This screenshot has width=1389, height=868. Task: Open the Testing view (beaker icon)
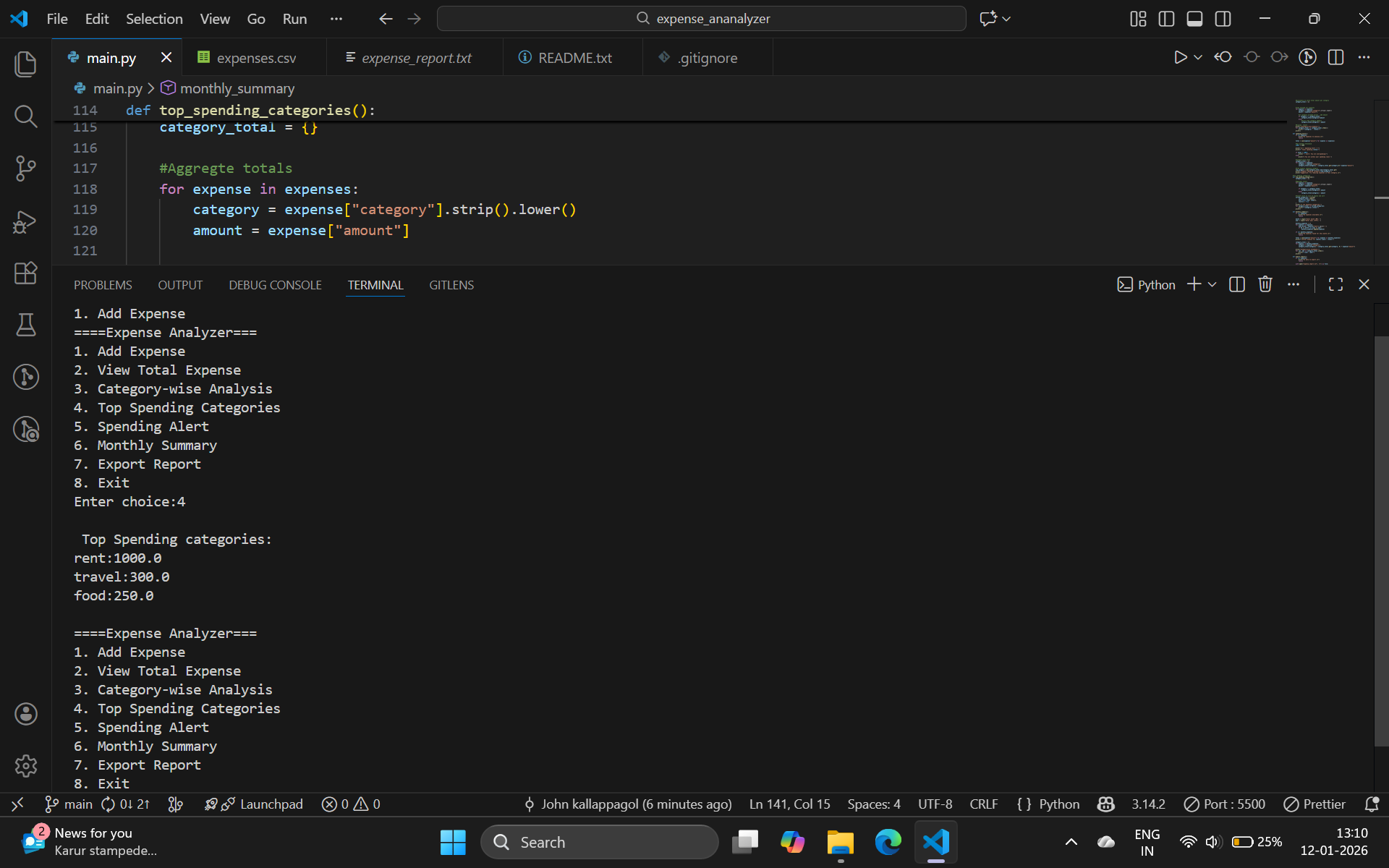[x=26, y=325]
